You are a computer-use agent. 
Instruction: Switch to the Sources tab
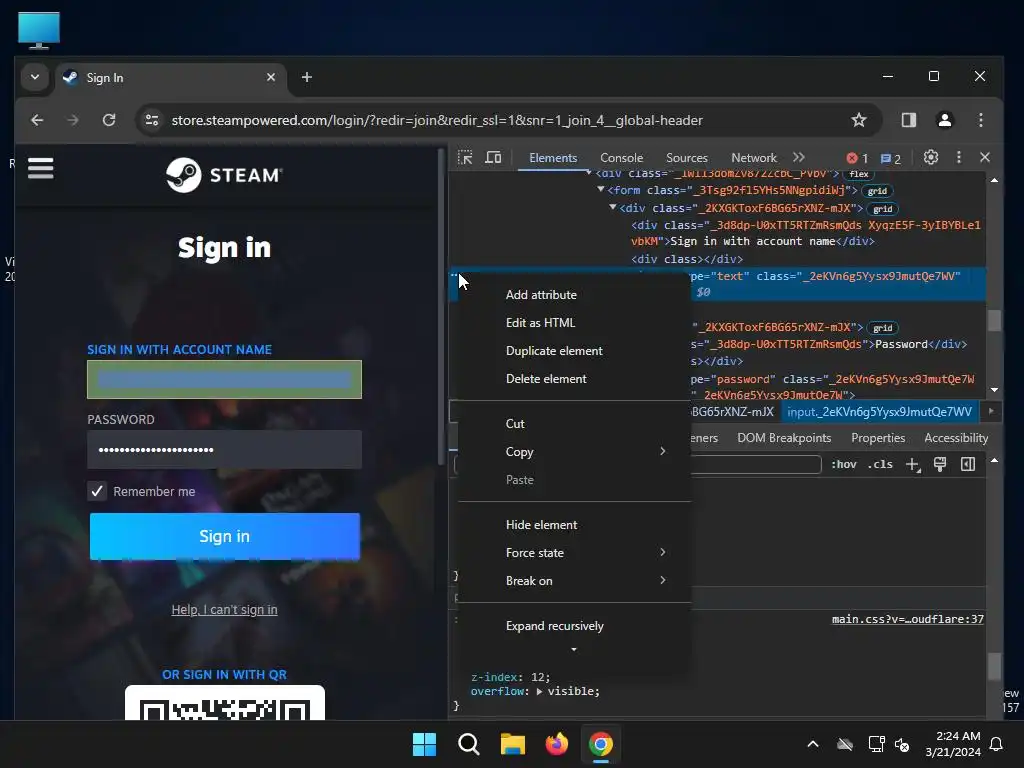click(687, 157)
